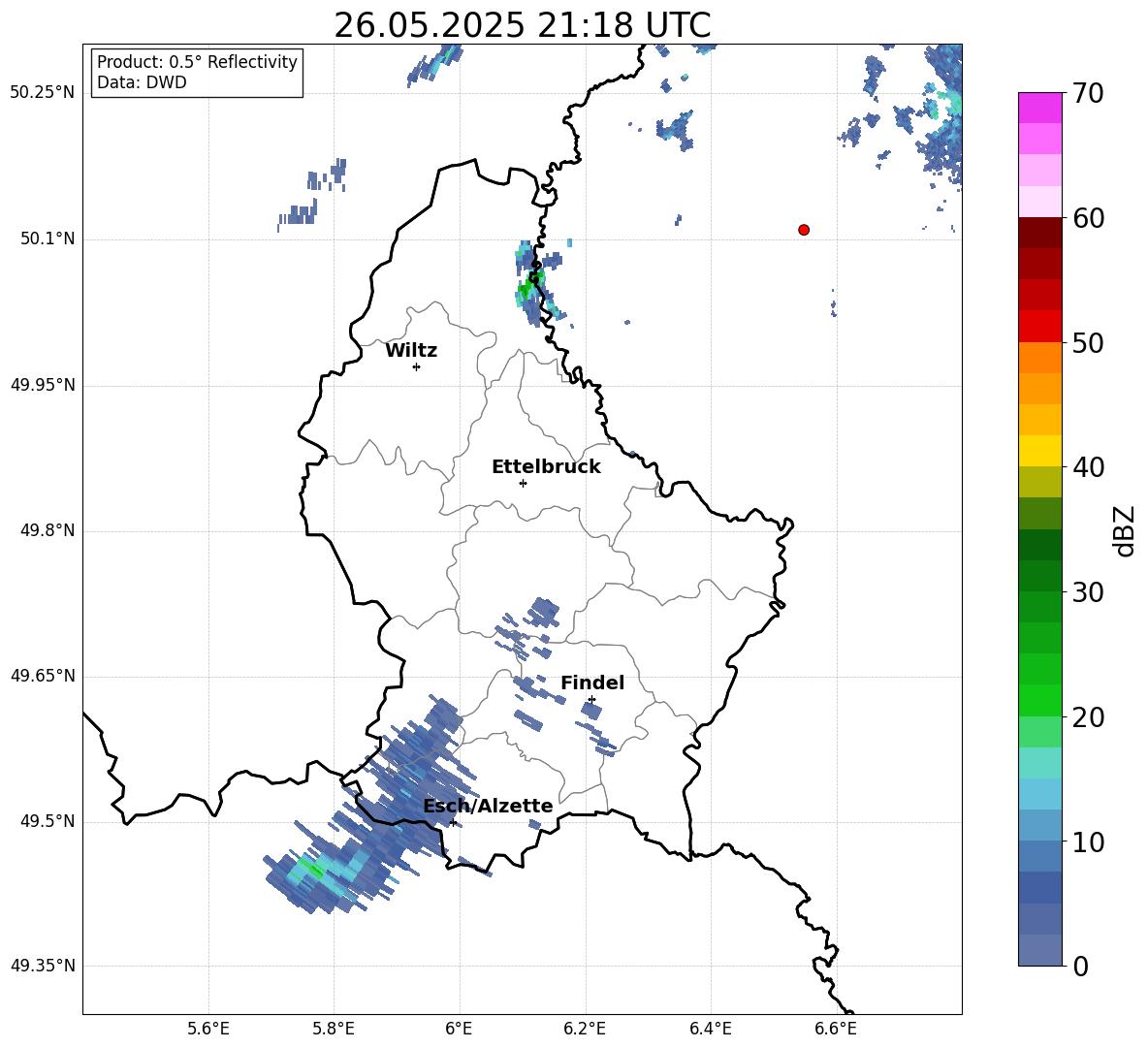The height and width of the screenshot is (1048, 1148).
Task: Click the Esch/Alzette station cross marker
Action: [x=453, y=822]
